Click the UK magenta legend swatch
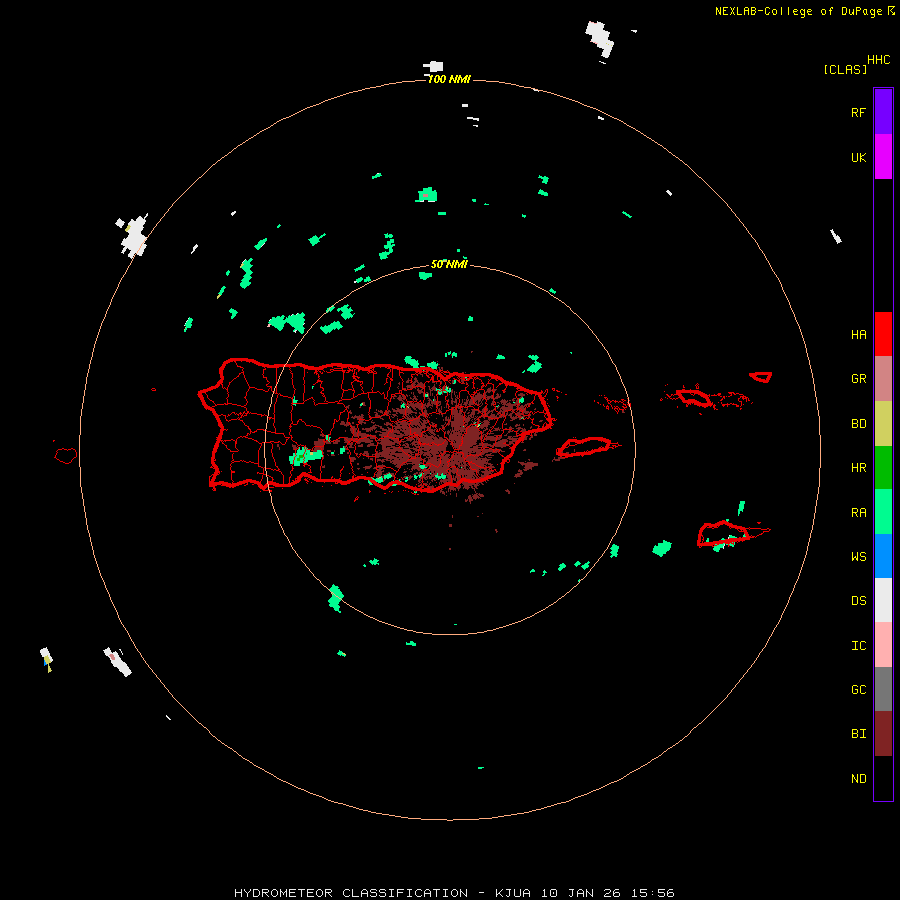Screen dimensions: 900x900 883,157
